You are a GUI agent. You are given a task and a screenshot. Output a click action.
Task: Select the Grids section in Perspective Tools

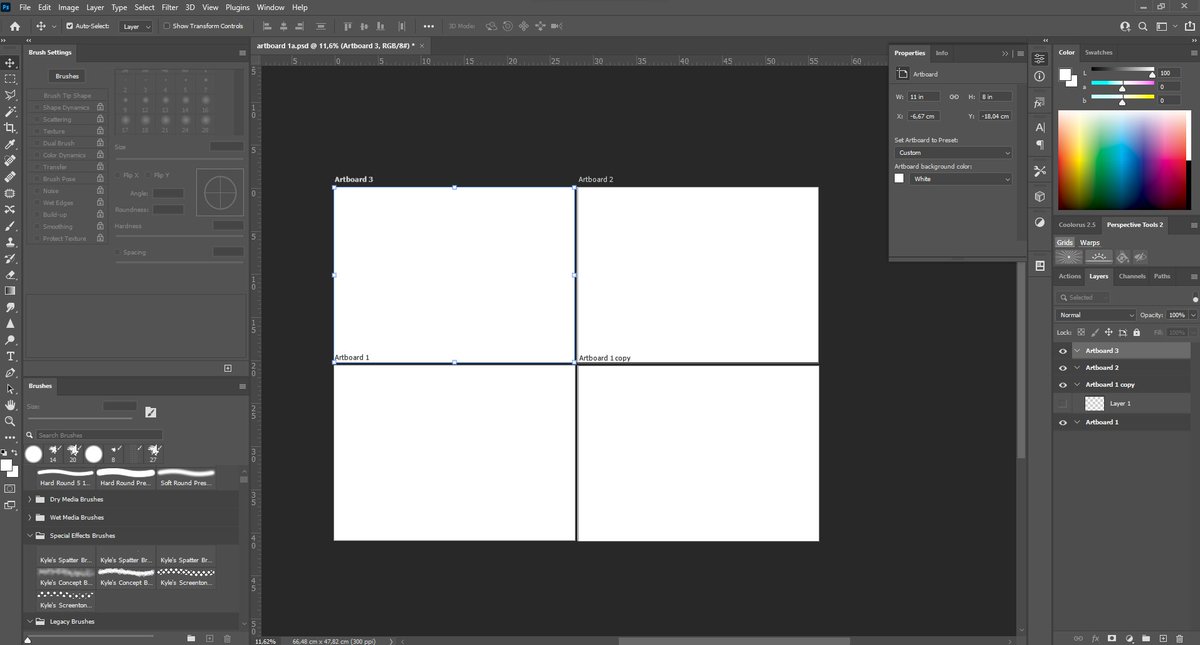coord(1065,242)
